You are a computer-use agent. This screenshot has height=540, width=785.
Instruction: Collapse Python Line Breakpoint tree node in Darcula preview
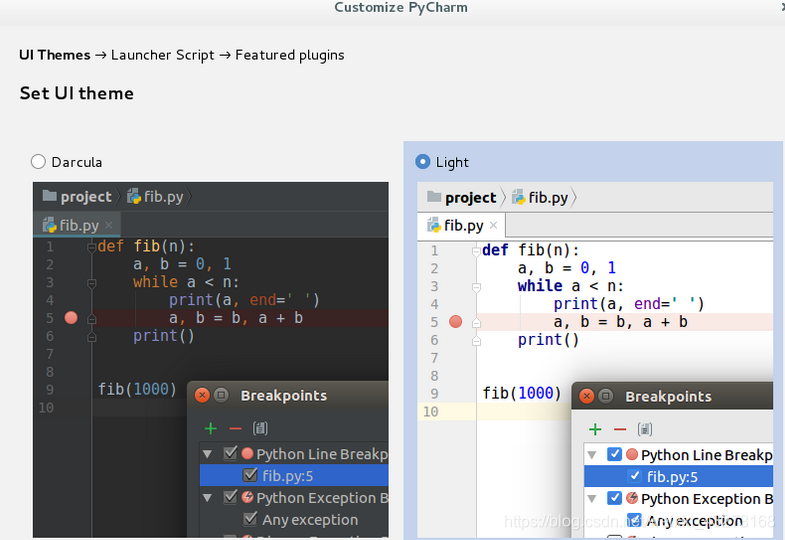click(x=207, y=454)
